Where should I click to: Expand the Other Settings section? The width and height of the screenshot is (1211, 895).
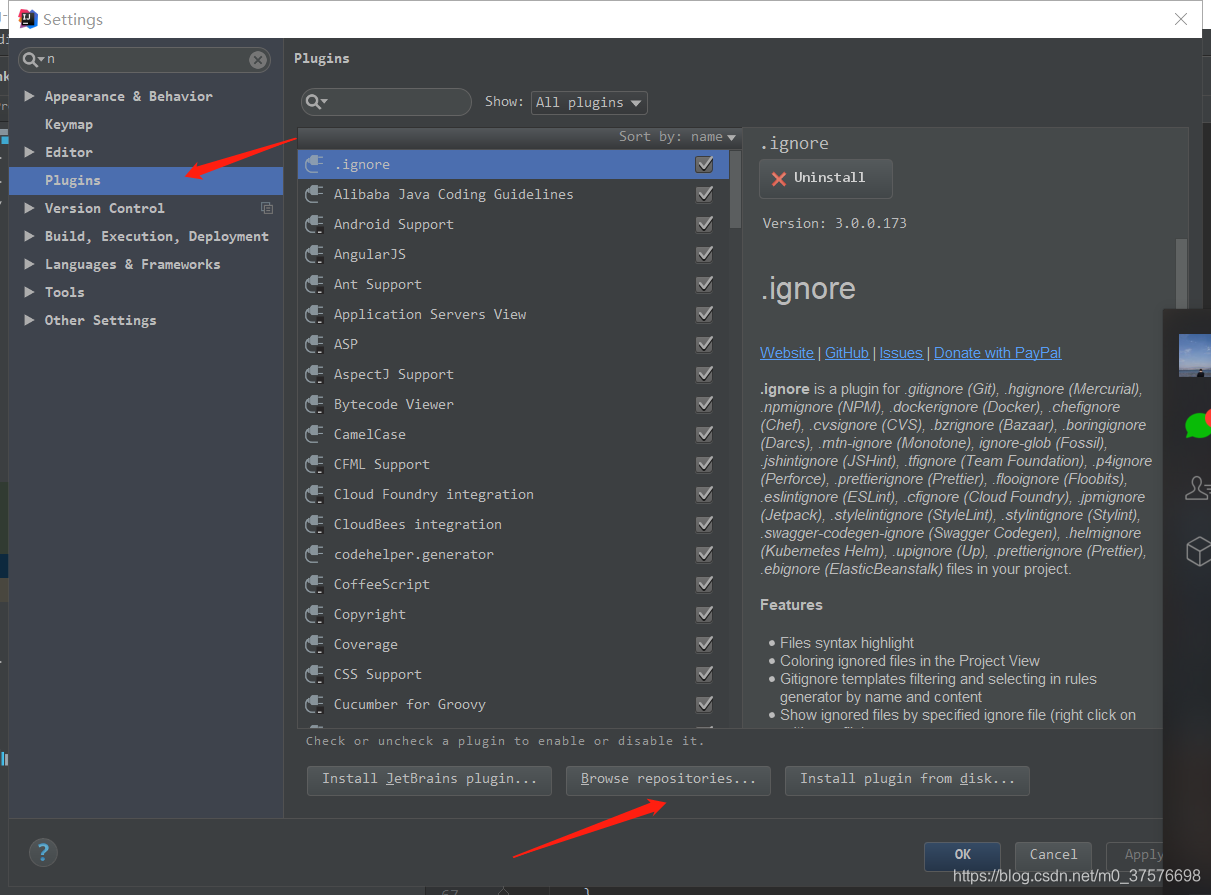pyautogui.click(x=29, y=320)
